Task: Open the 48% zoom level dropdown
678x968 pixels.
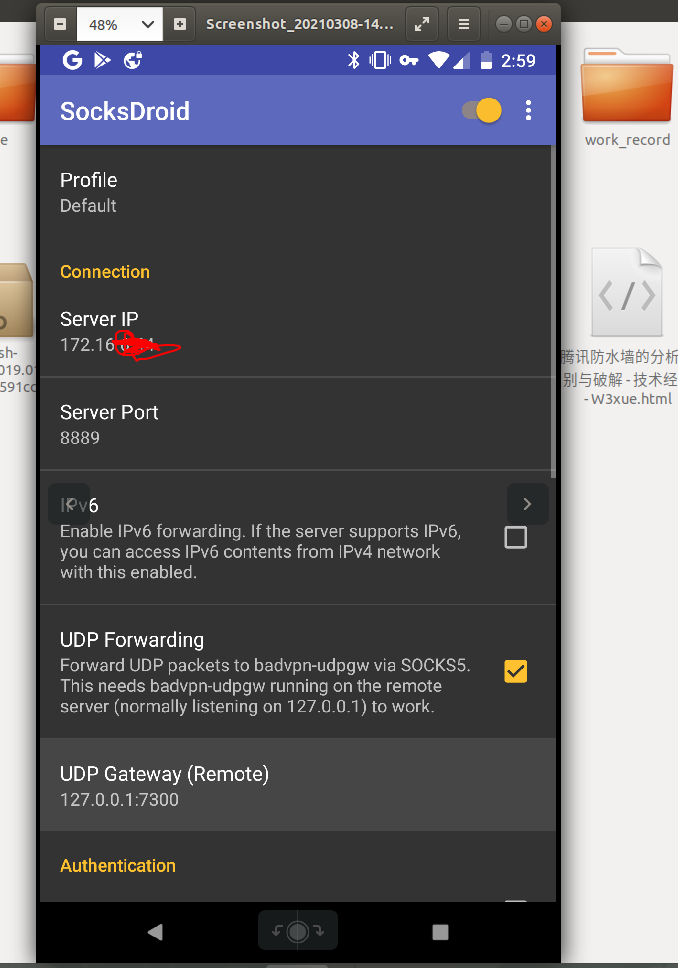Action: pyautogui.click(x=119, y=23)
